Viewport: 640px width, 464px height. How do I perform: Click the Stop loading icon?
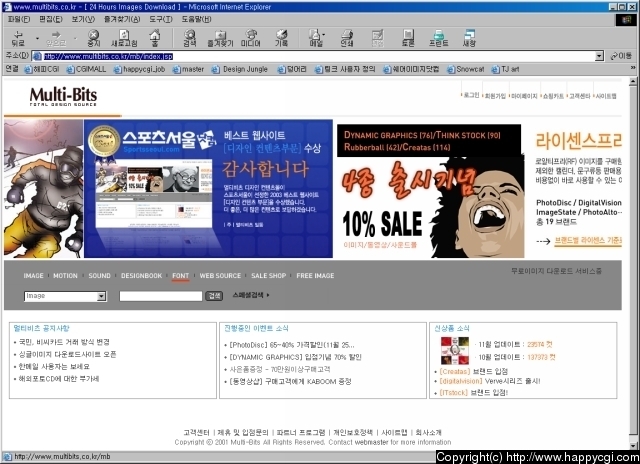94,38
